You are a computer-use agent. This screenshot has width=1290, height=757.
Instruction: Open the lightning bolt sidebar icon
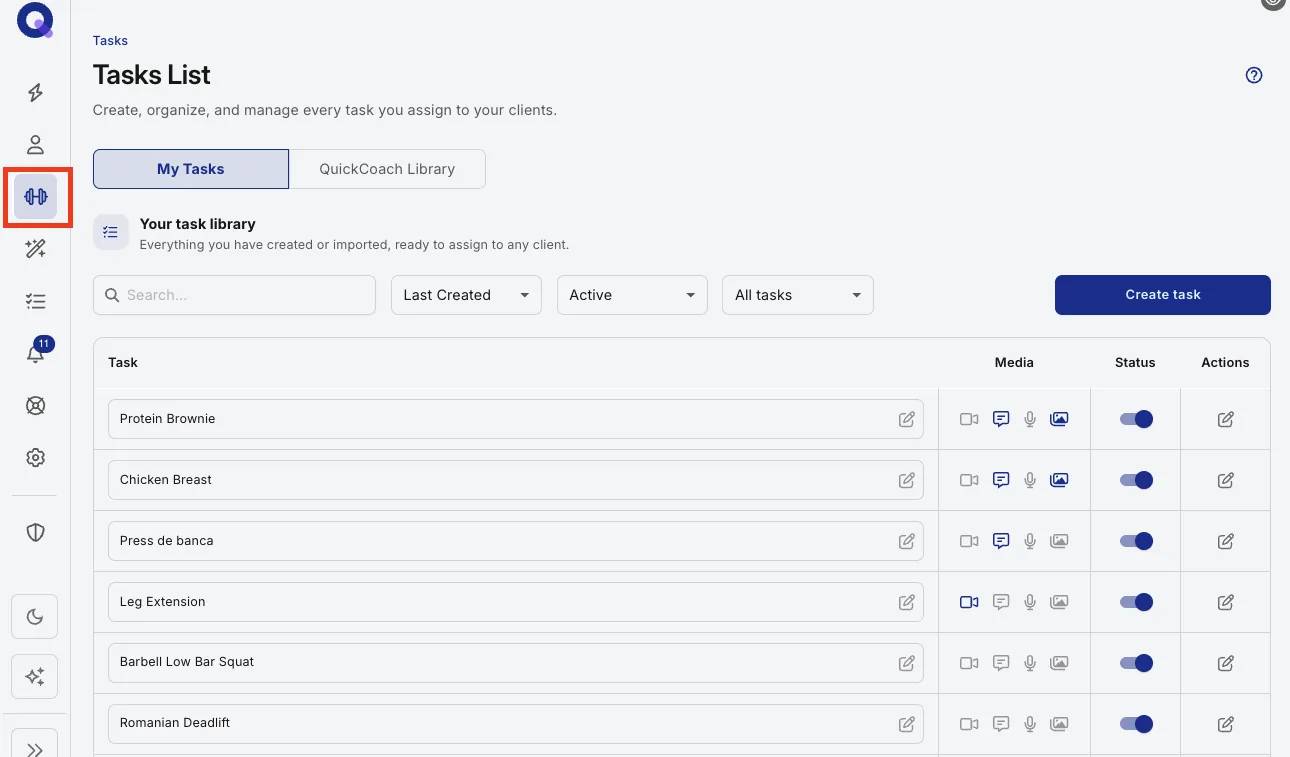pos(35,93)
